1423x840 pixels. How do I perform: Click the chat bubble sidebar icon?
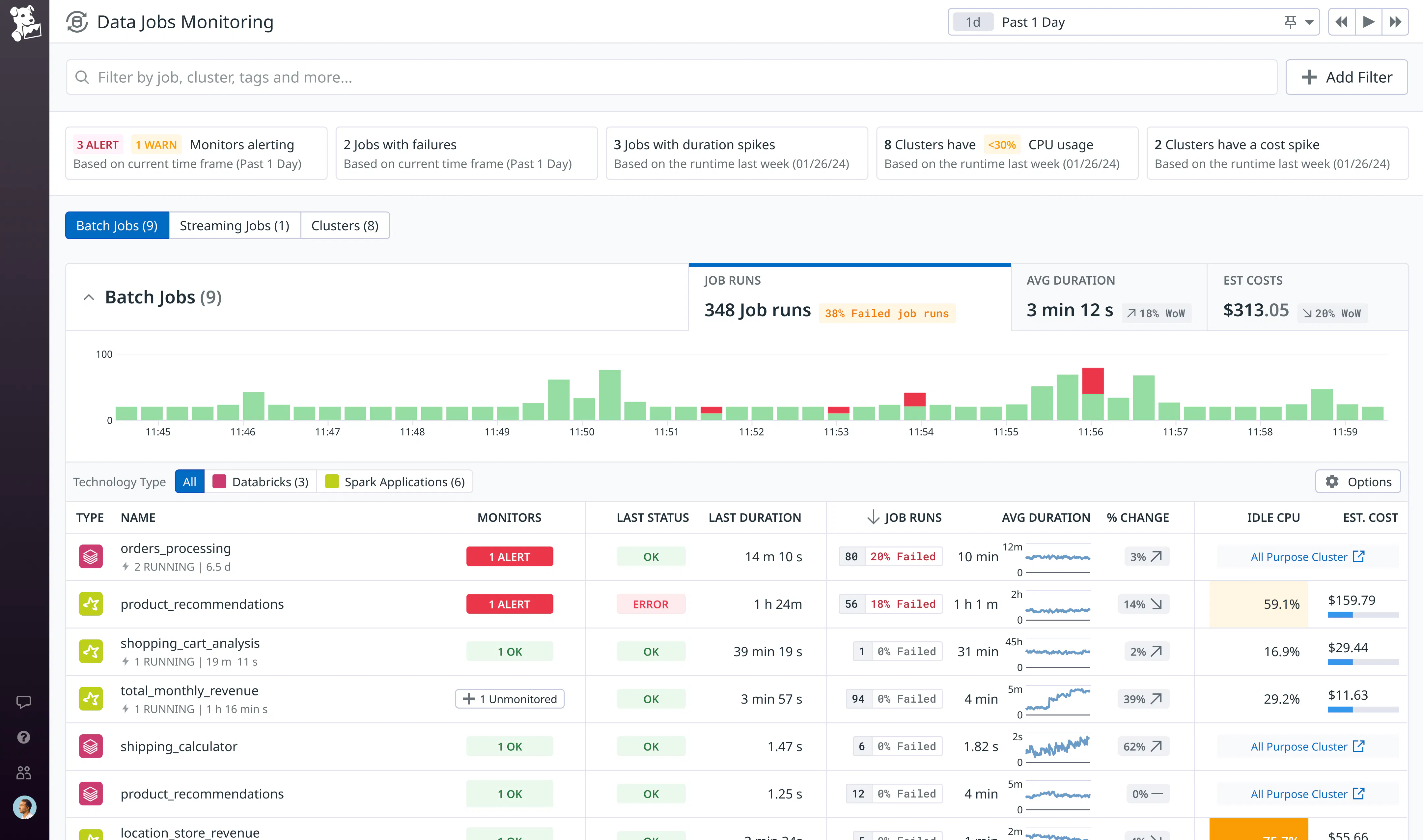(x=24, y=702)
